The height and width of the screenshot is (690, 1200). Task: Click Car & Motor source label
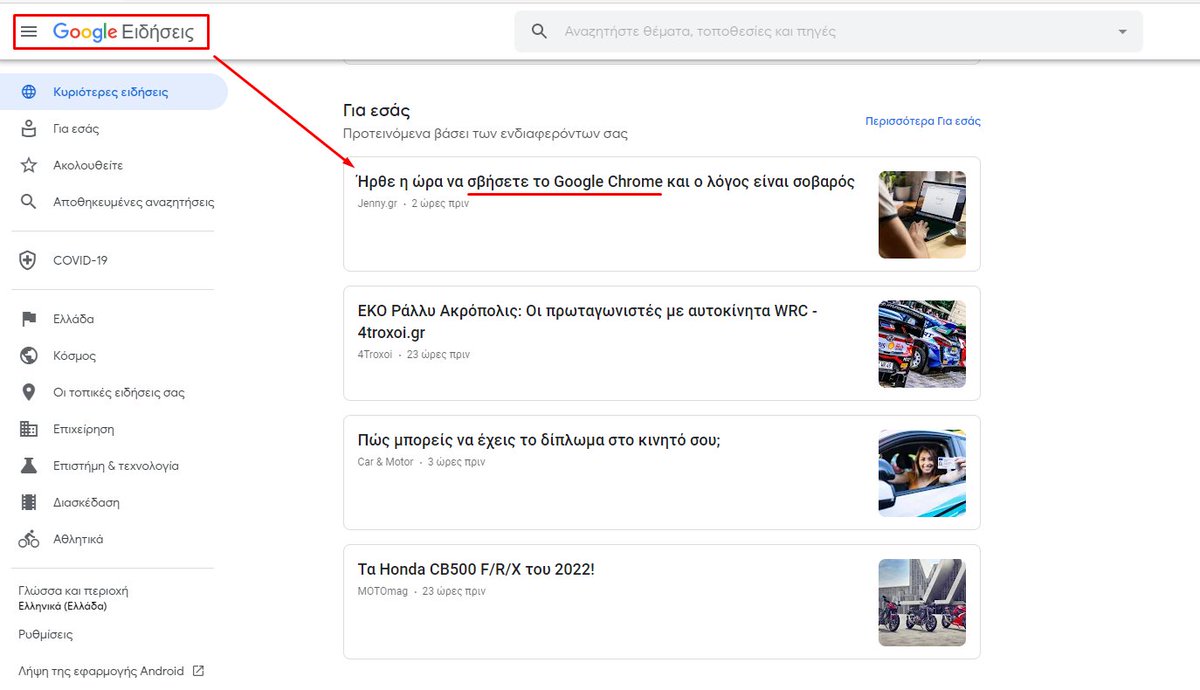coord(385,462)
